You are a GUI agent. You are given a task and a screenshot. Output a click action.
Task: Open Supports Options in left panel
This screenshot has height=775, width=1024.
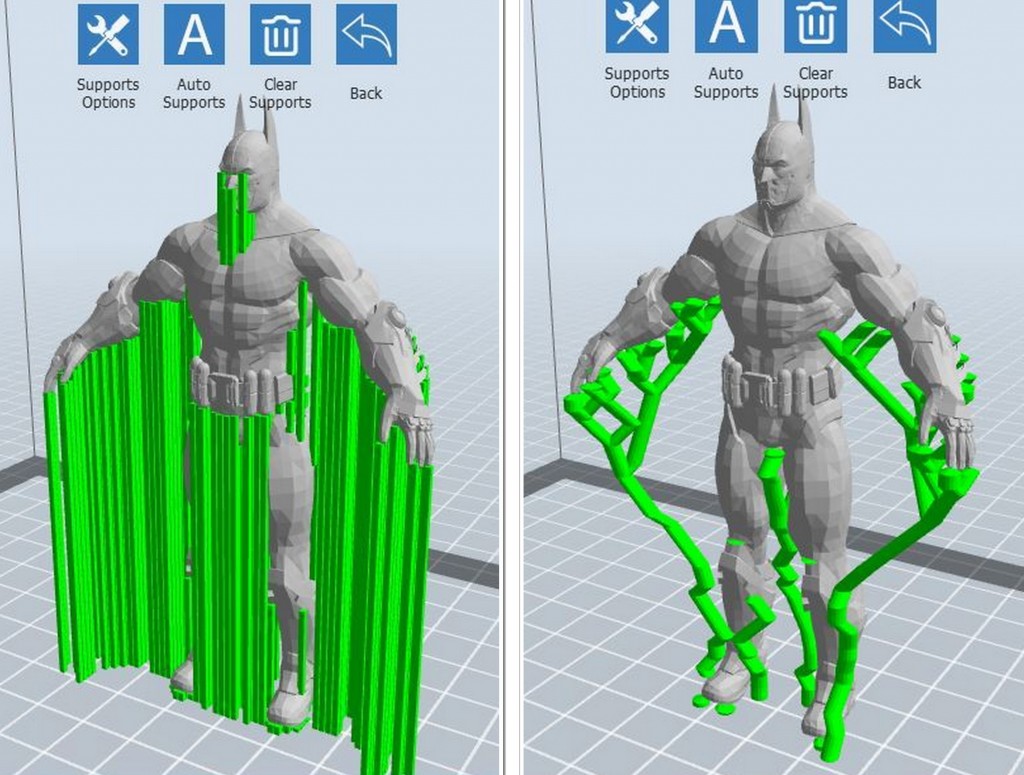click(x=108, y=34)
